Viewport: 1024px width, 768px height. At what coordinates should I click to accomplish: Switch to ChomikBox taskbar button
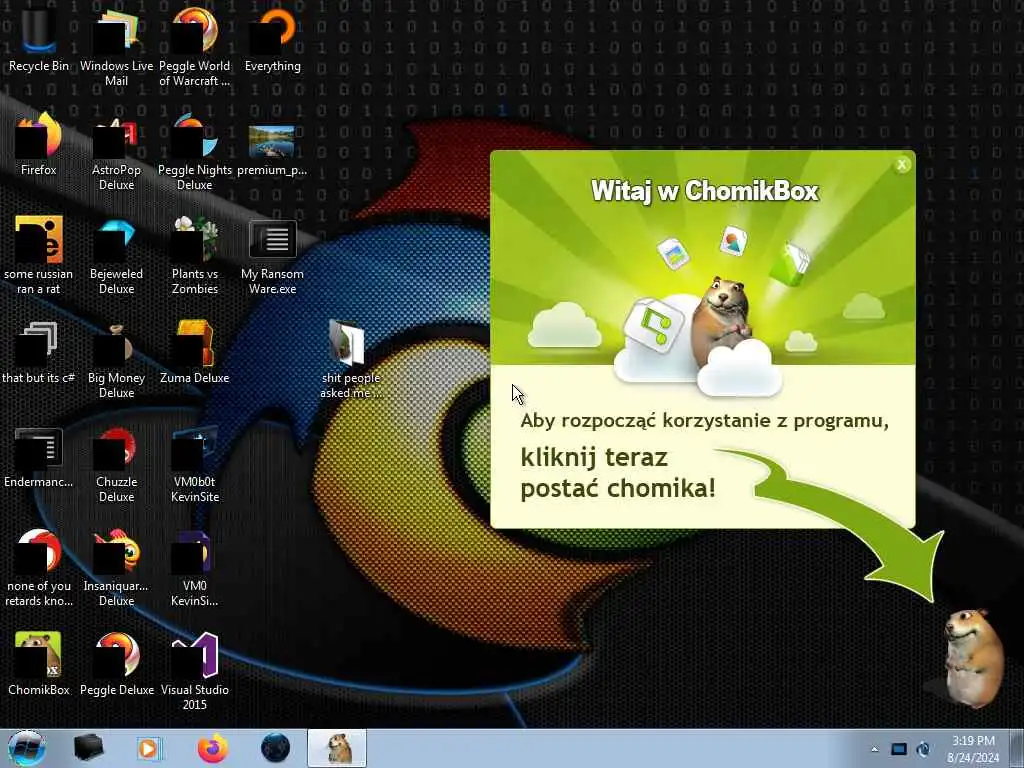(x=337, y=748)
